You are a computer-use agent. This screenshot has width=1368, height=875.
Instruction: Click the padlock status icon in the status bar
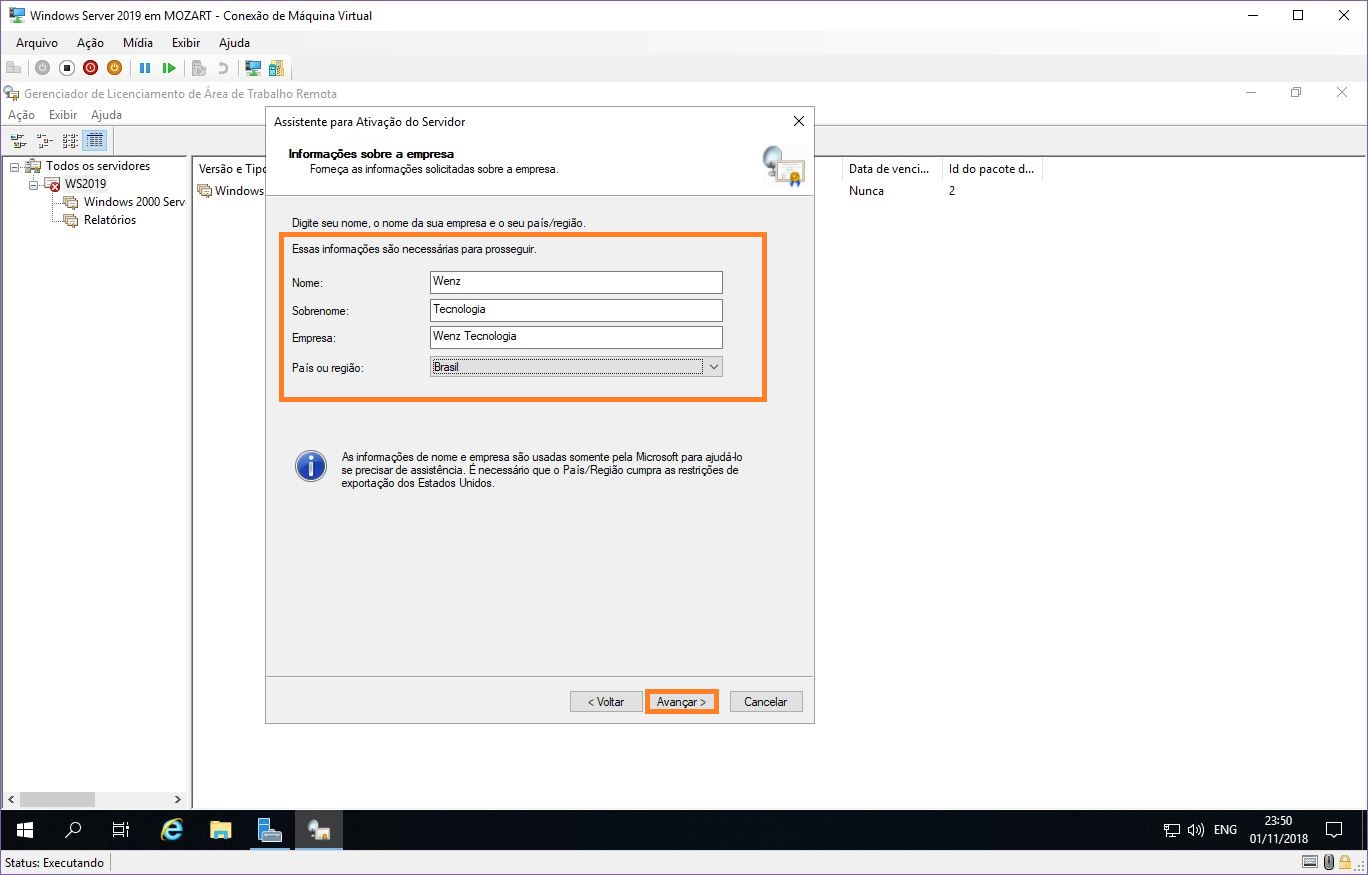point(1345,862)
